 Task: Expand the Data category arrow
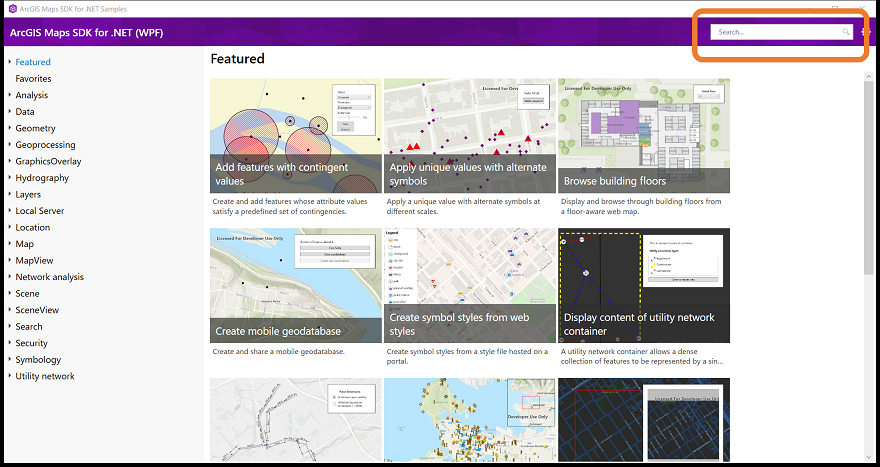10,111
